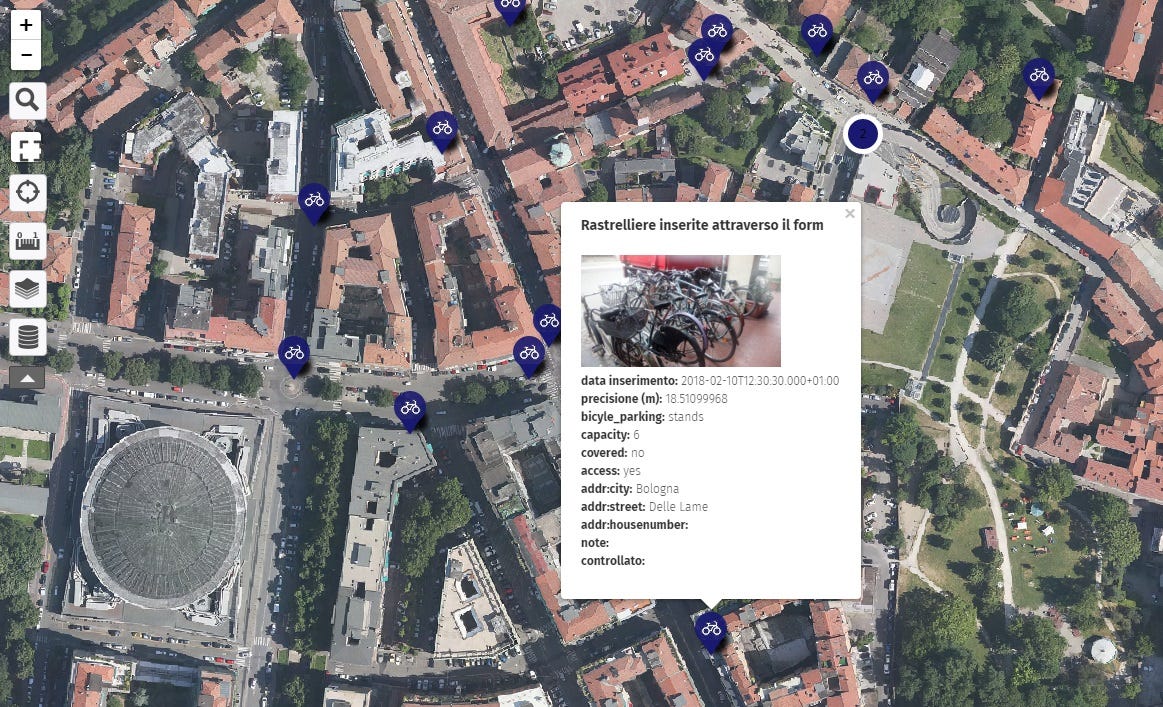The image size is (1163, 707).
Task: Activate the ruler measurement tool
Action: point(27,241)
